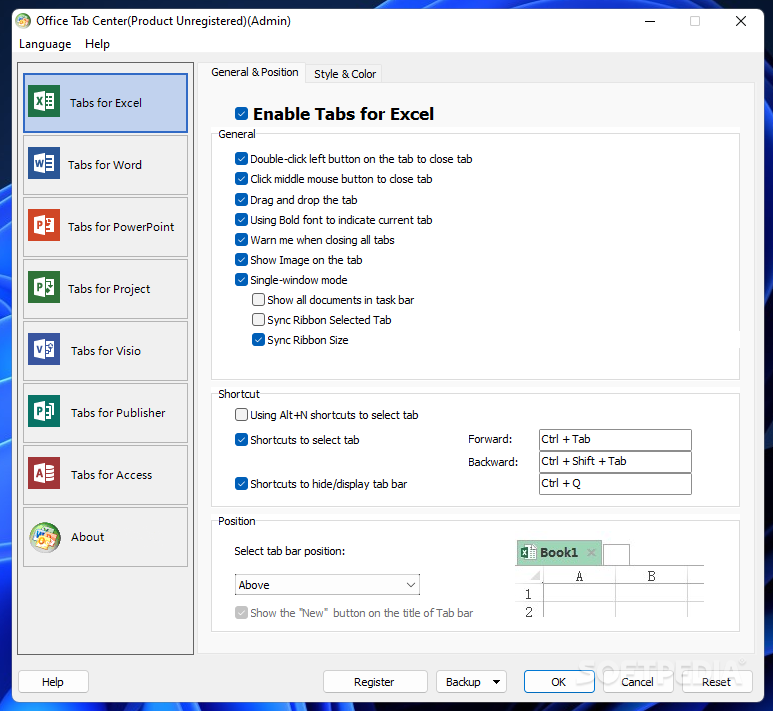Click the Office Tab Center title bar icon
The image size is (773, 711).
tap(23, 21)
